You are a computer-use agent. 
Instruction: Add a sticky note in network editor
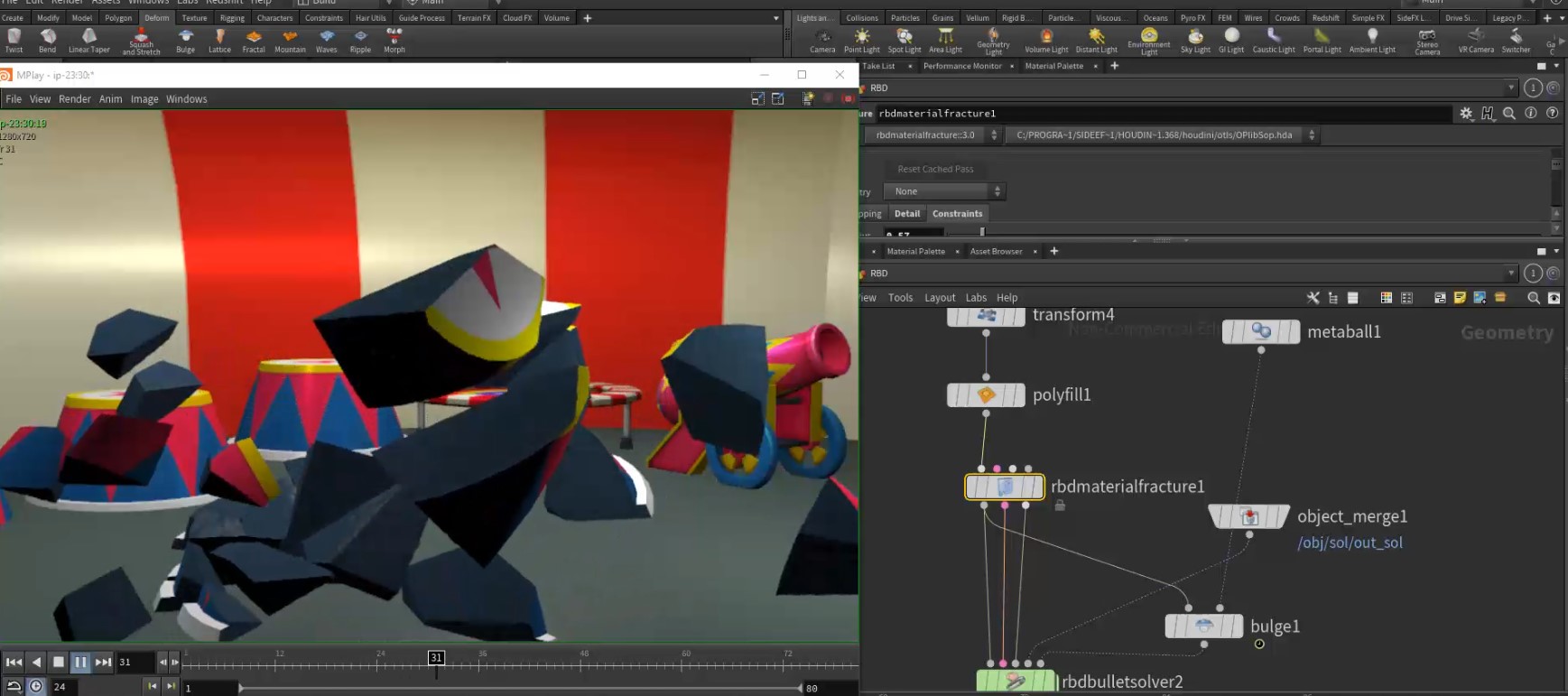tap(1460, 298)
